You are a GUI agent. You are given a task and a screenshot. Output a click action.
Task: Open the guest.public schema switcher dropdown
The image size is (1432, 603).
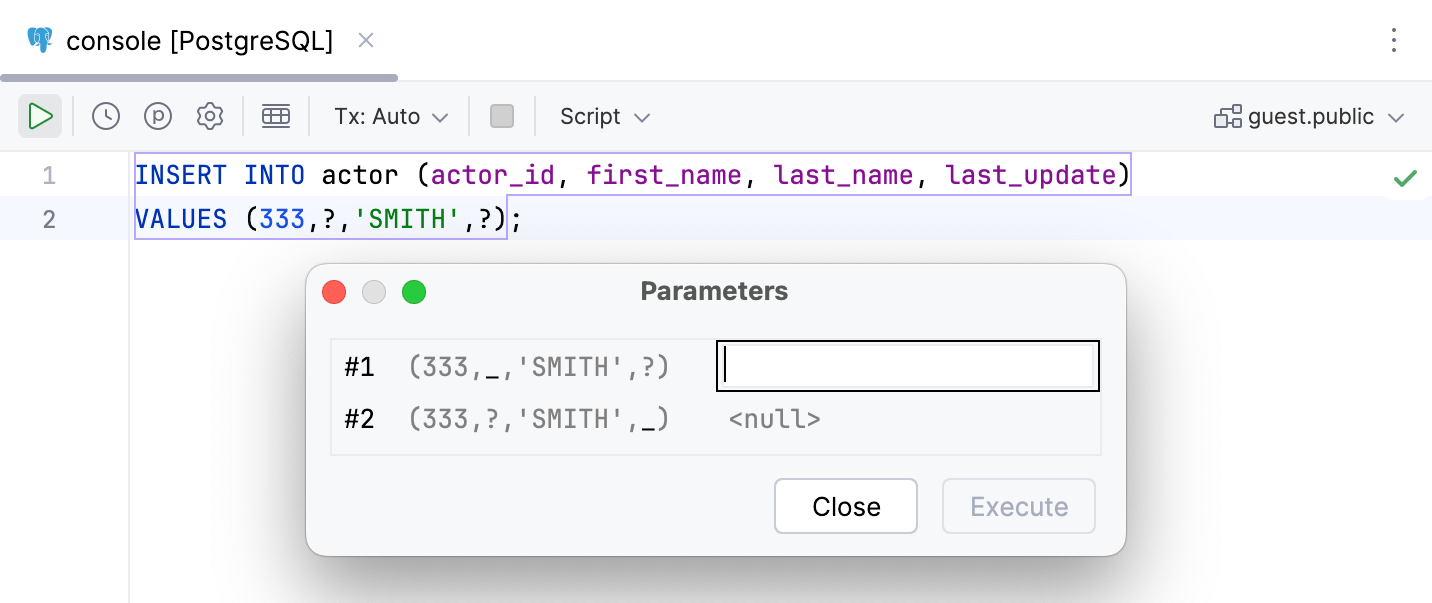pyautogui.click(x=1310, y=116)
